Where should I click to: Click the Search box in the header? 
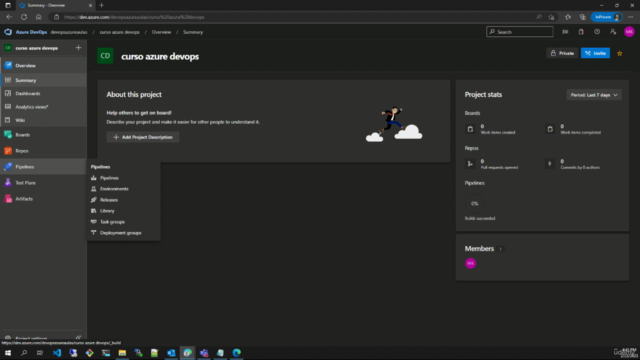click(520, 32)
